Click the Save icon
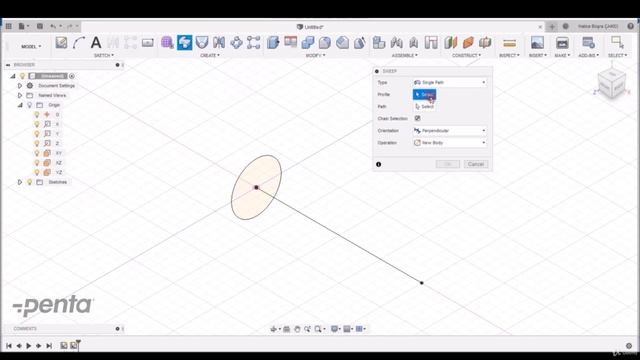640x360 pixels. tap(40, 26)
